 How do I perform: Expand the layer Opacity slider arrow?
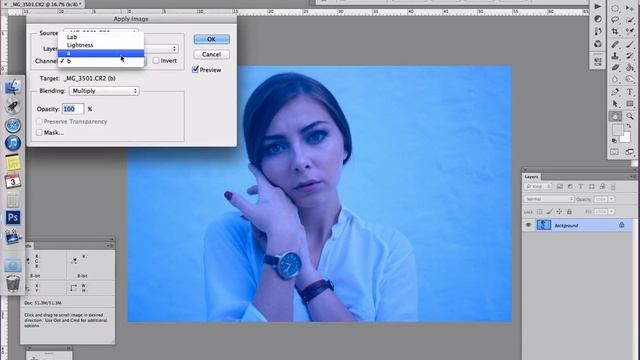coord(611,199)
